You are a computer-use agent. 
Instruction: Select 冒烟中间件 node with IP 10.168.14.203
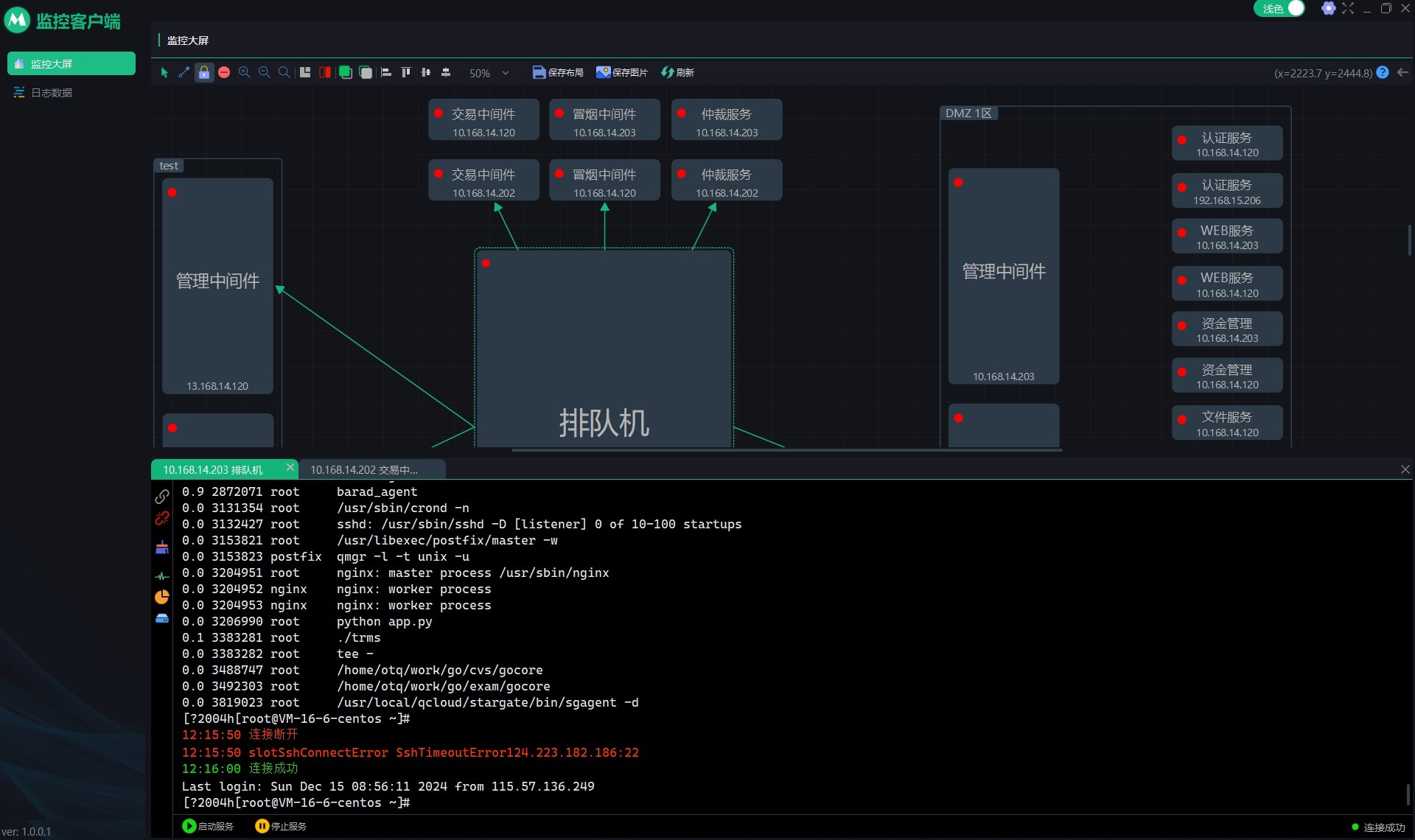tap(604, 120)
